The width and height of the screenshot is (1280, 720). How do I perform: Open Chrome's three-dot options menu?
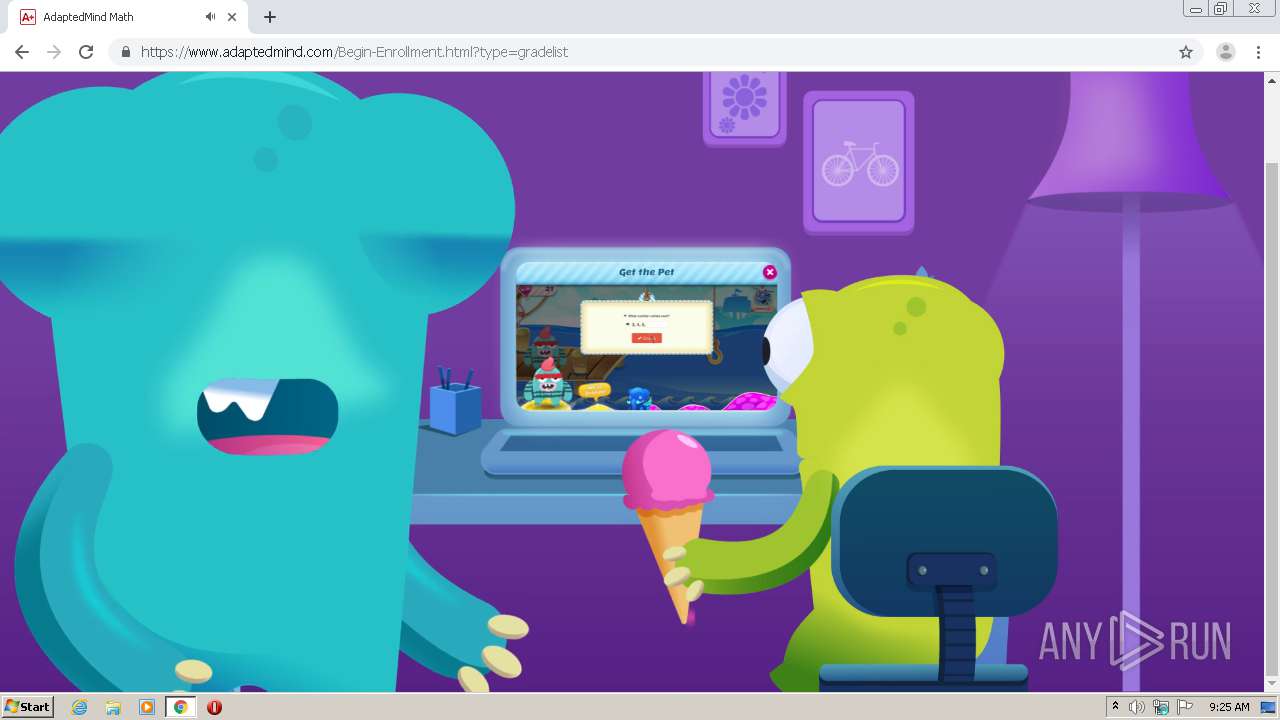(1259, 52)
